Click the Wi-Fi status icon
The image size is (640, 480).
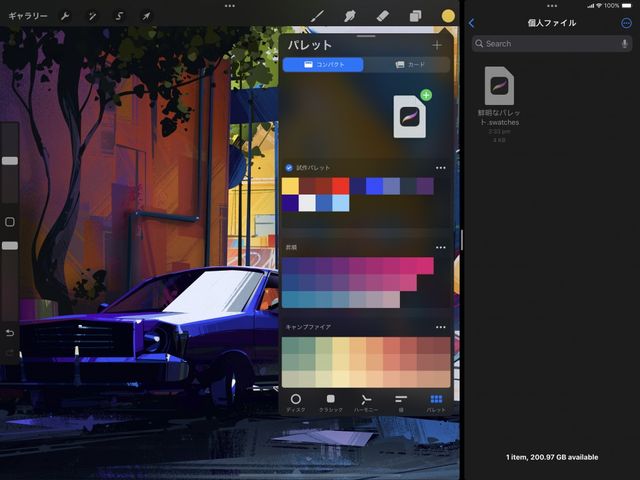click(x=599, y=6)
